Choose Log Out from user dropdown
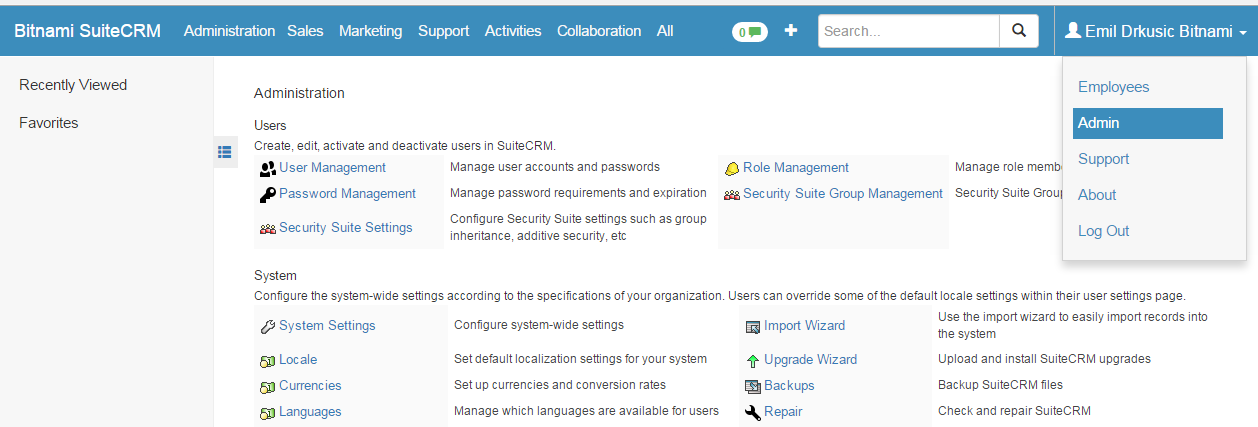The height and width of the screenshot is (427, 1258). click(x=1148, y=231)
